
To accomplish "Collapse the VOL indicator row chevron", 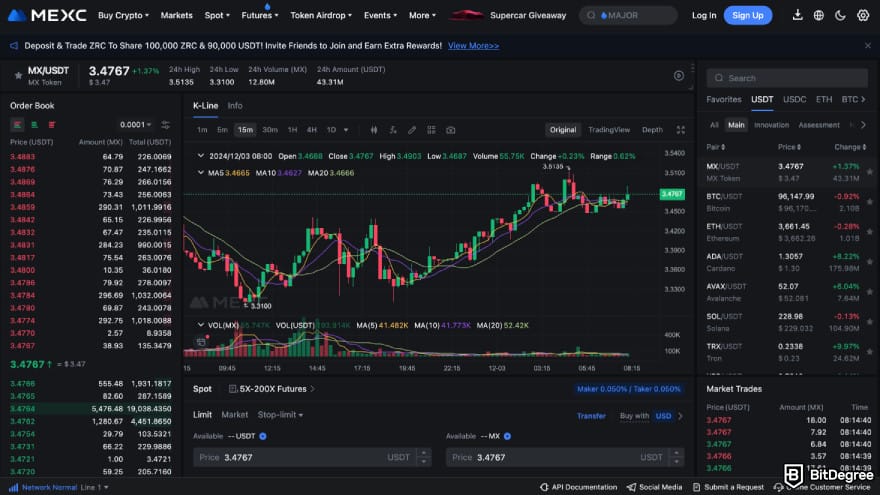I will tap(201, 325).
